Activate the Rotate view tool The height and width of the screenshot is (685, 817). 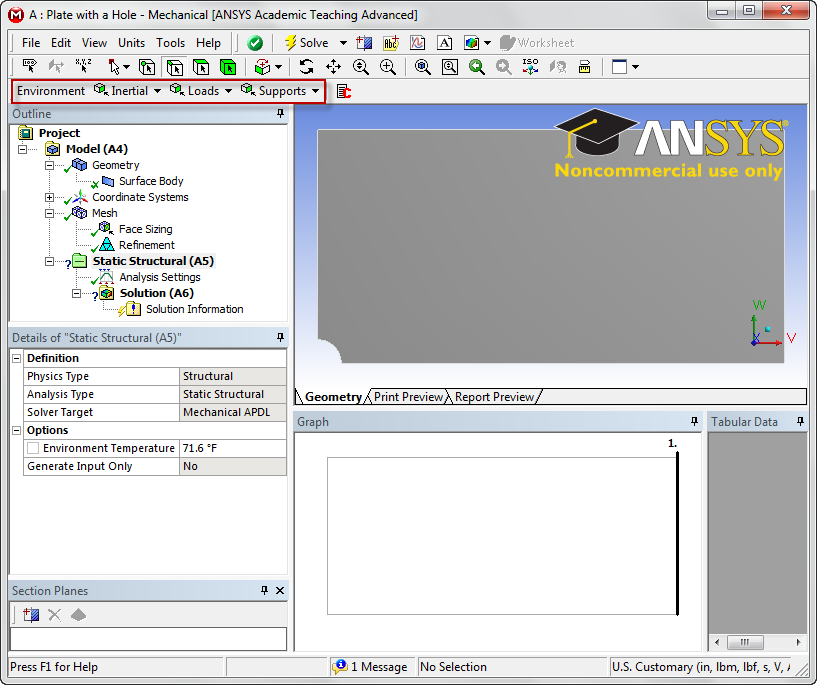(306, 67)
